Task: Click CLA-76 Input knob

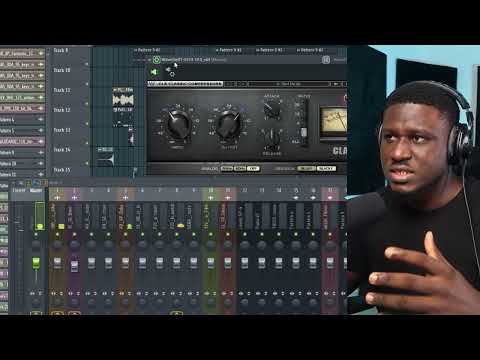Action: pyautogui.click(x=178, y=124)
